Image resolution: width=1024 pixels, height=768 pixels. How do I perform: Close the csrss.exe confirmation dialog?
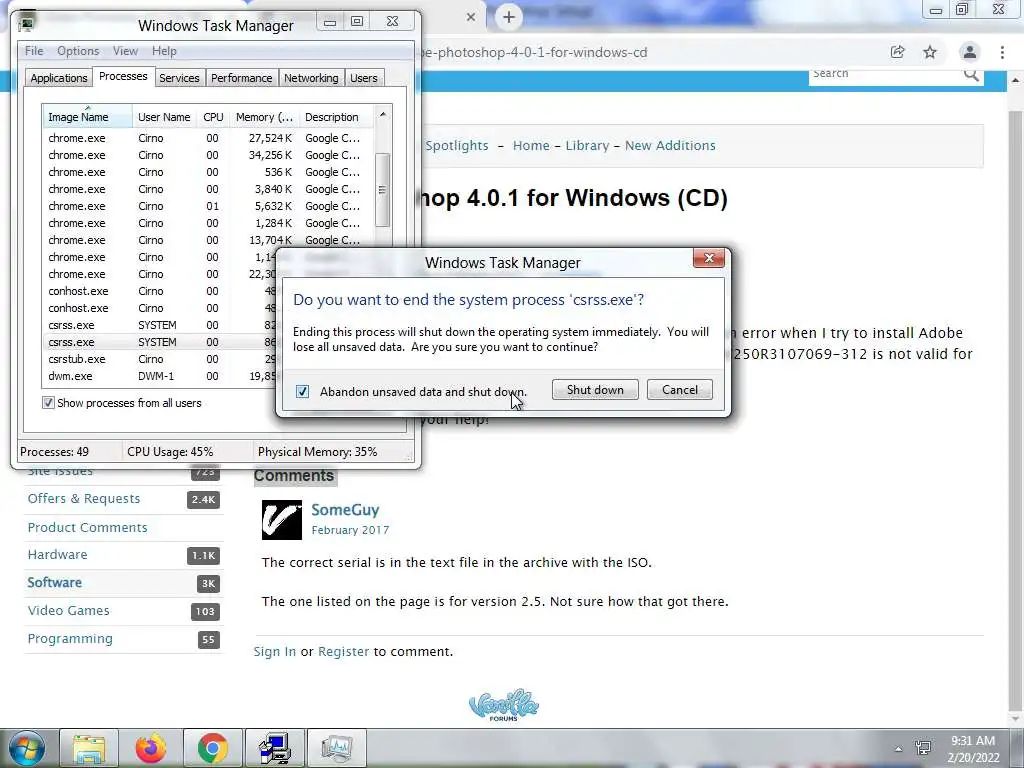709,258
